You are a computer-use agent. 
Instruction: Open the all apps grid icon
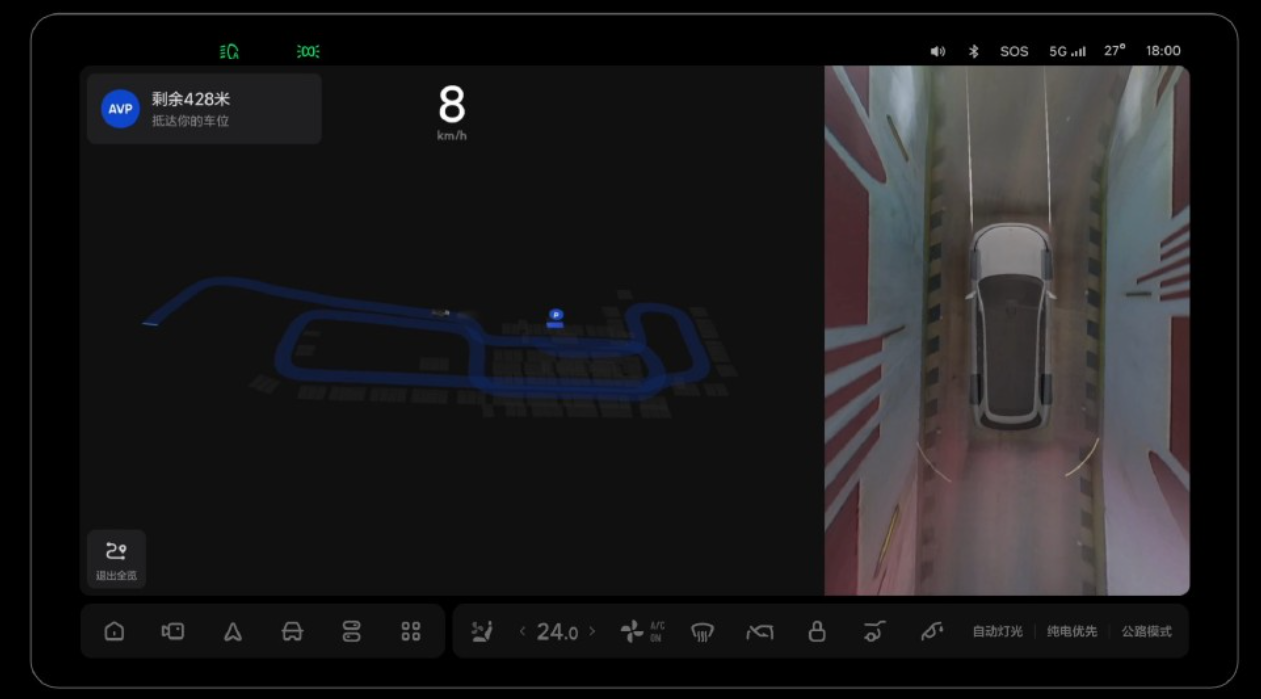point(411,631)
